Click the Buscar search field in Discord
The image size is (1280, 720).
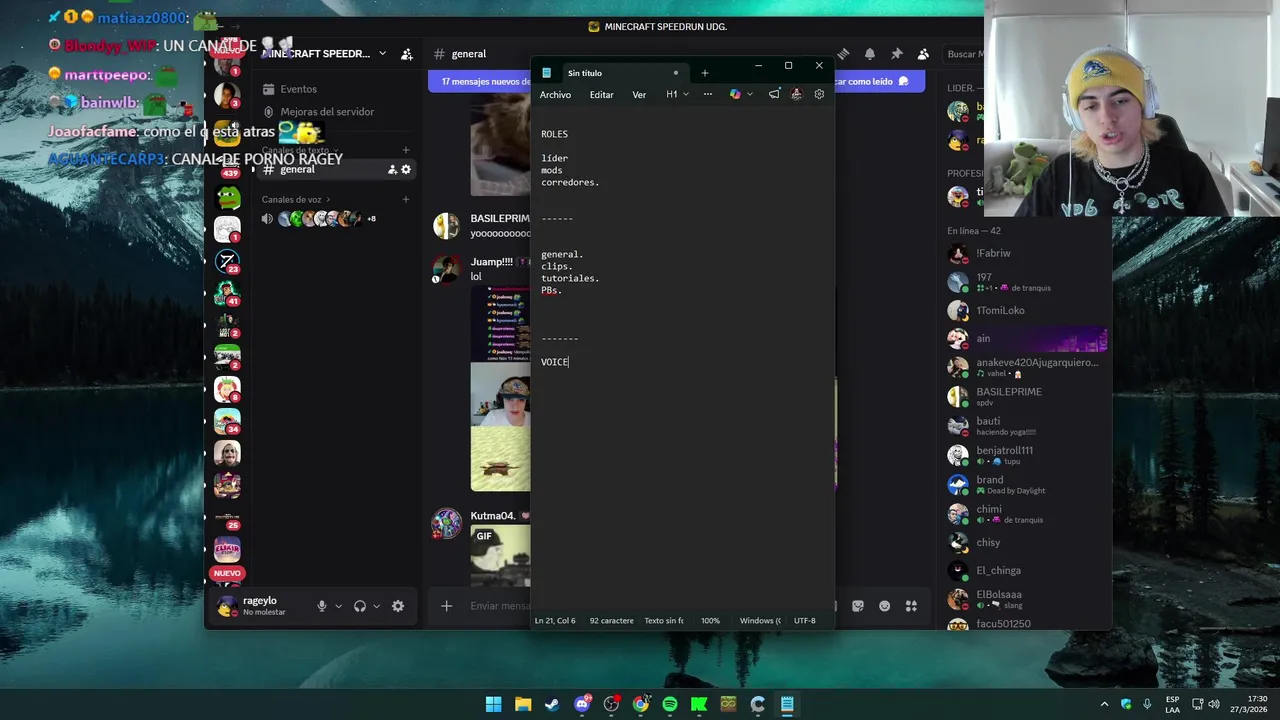[x=964, y=54]
